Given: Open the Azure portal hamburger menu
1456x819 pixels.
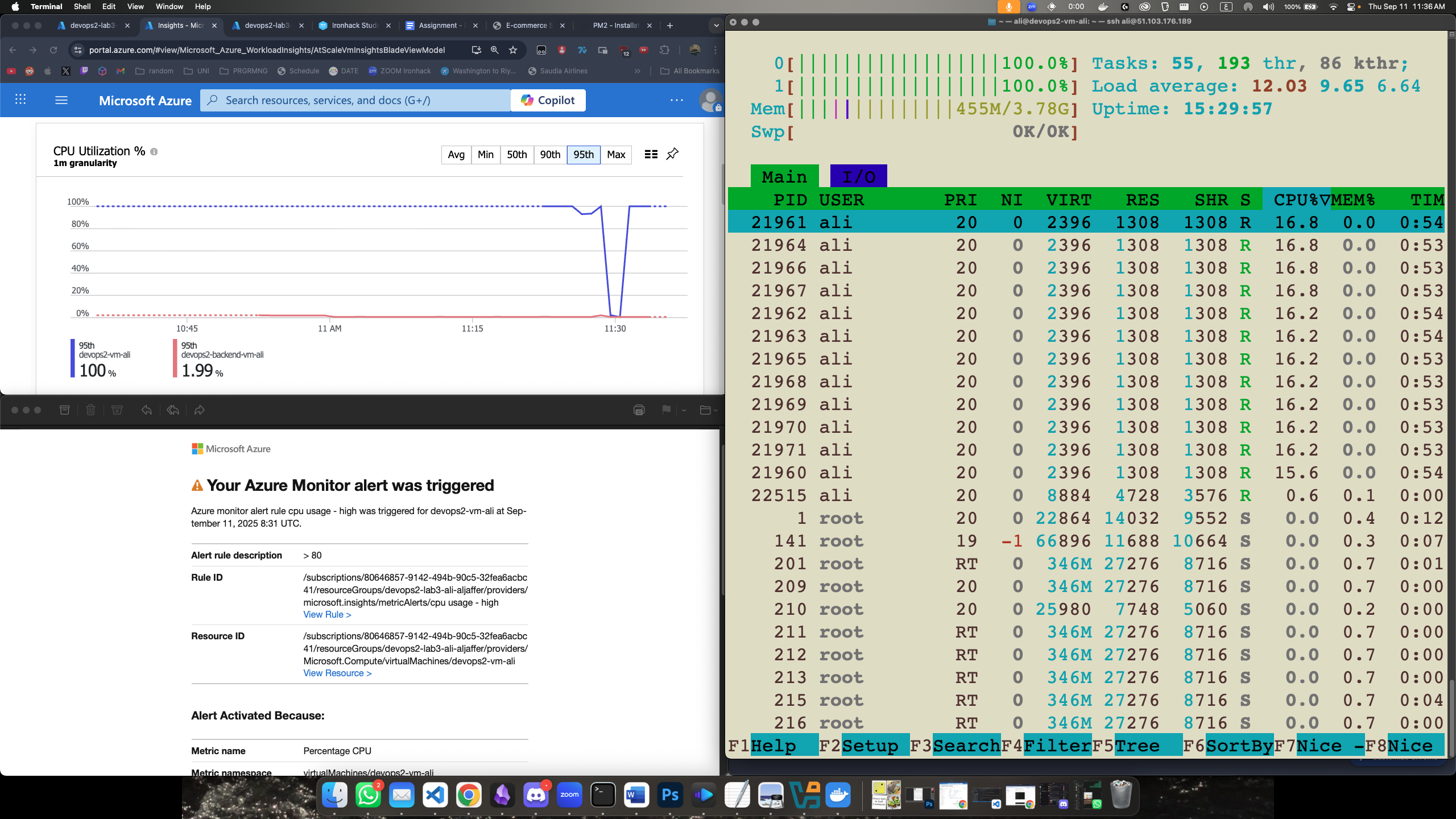Looking at the screenshot, I should (x=61, y=100).
